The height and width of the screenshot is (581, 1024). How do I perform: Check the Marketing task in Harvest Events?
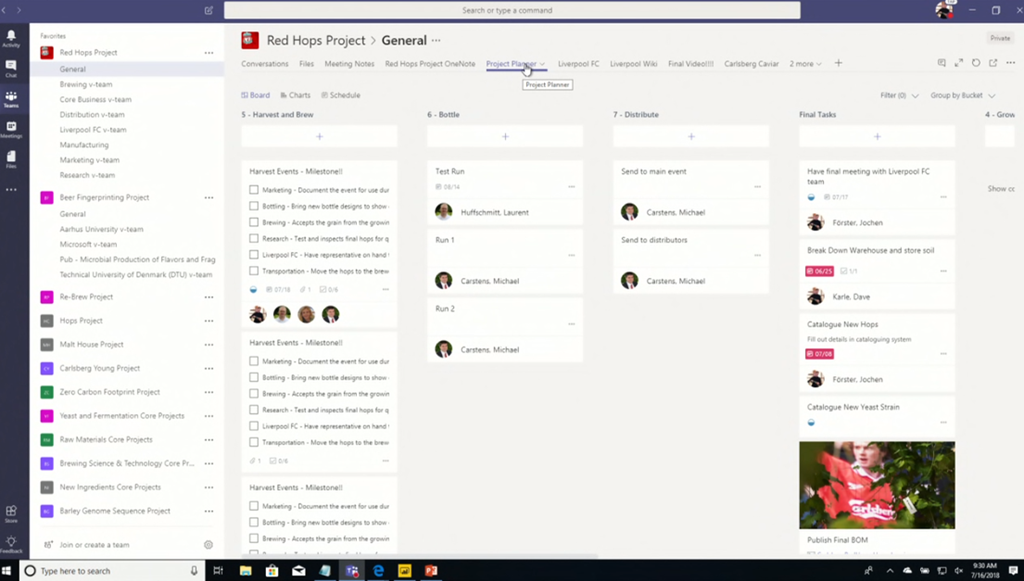(x=254, y=190)
